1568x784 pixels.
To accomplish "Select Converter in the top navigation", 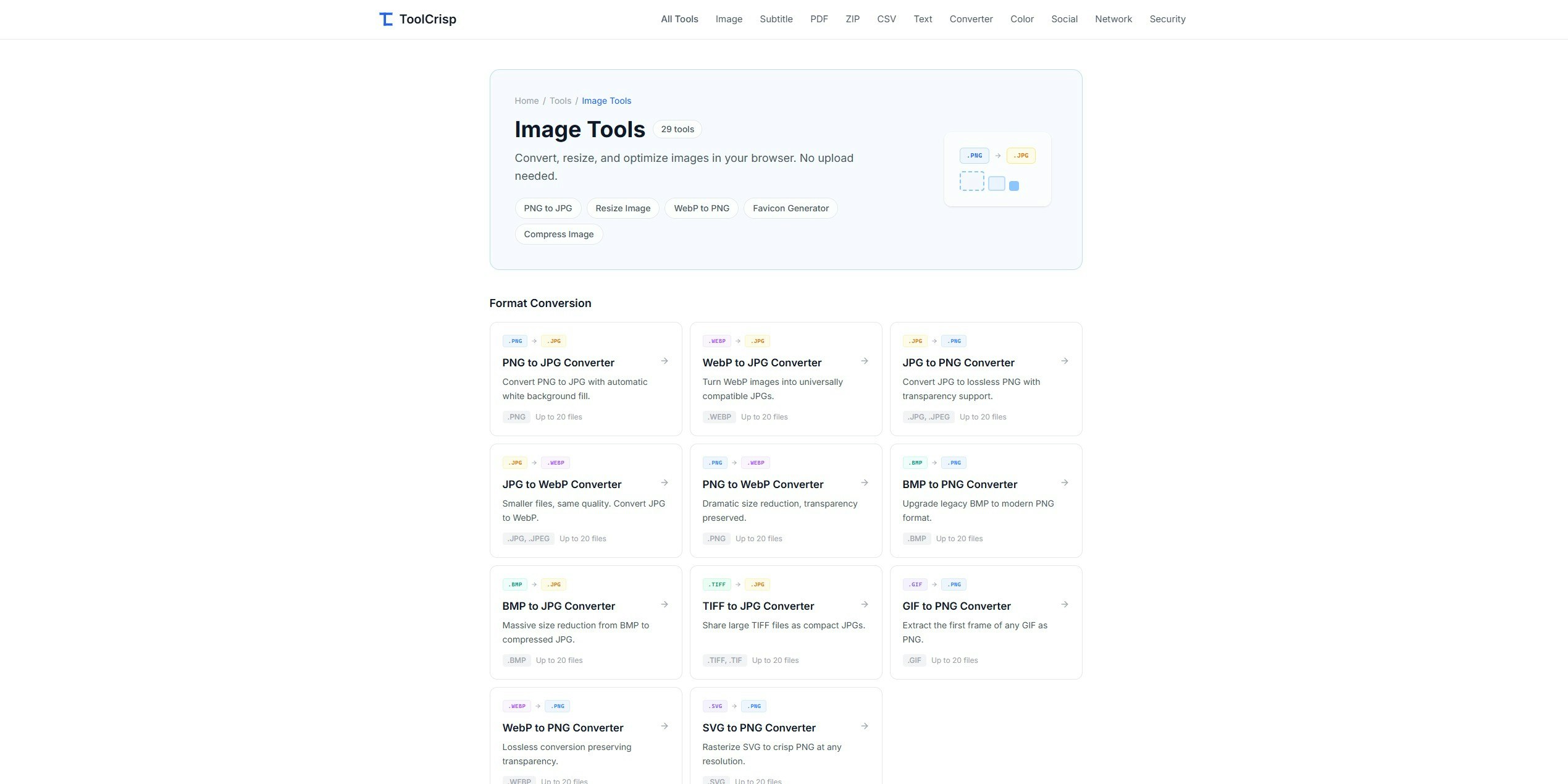I will coord(971,19).
